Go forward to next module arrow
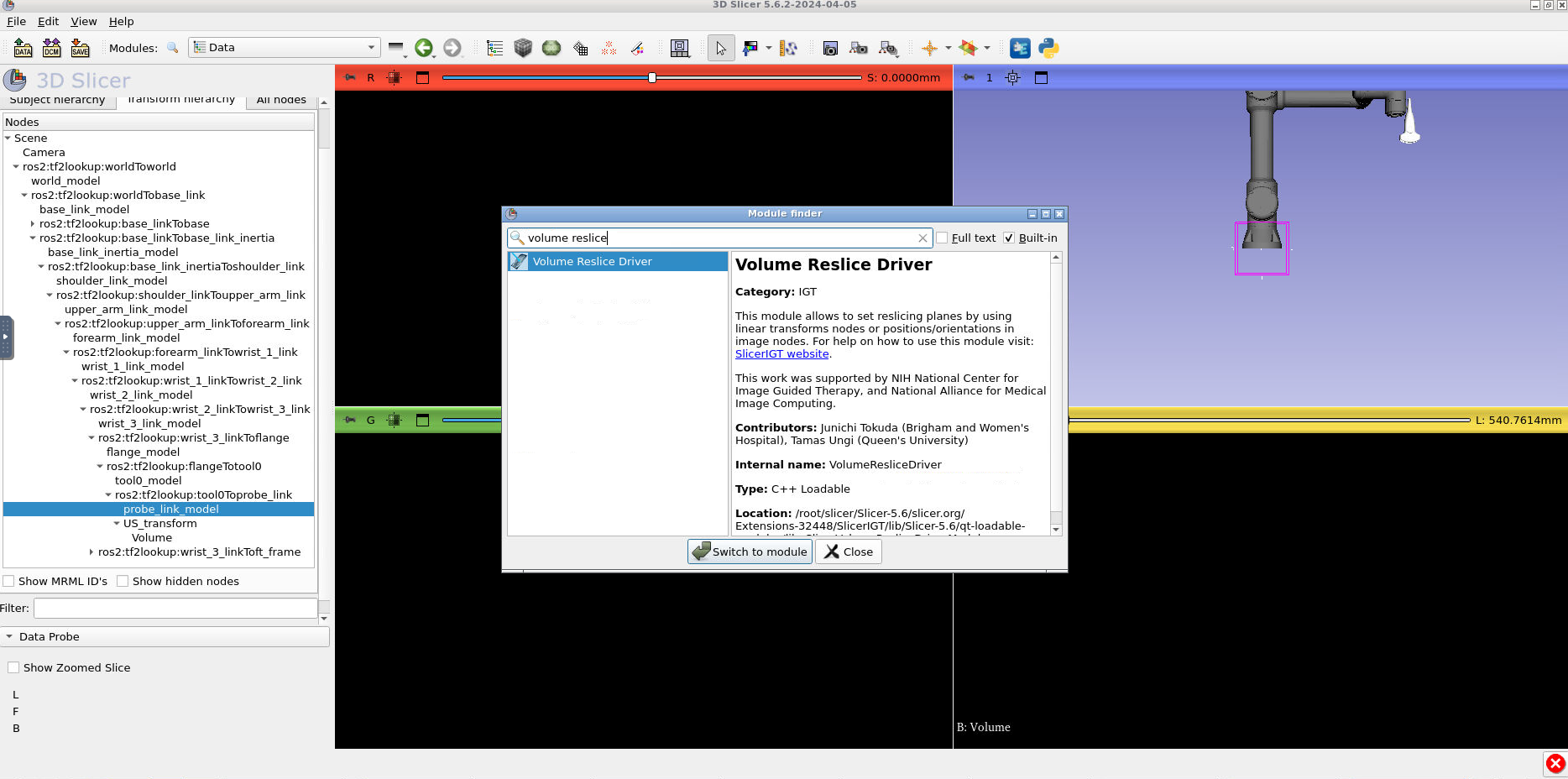This screenshot has height=779, width=1568. (452, 48)
